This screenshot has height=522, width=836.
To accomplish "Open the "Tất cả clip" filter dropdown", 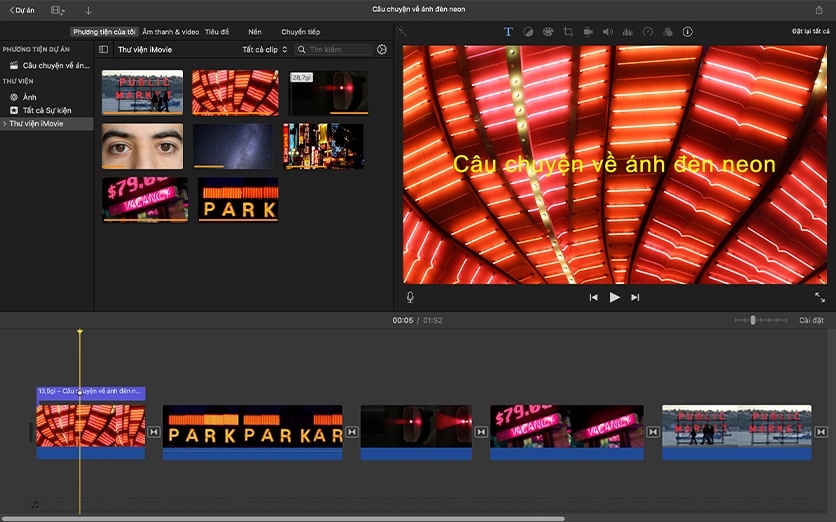I will click(x=264, y=49).
